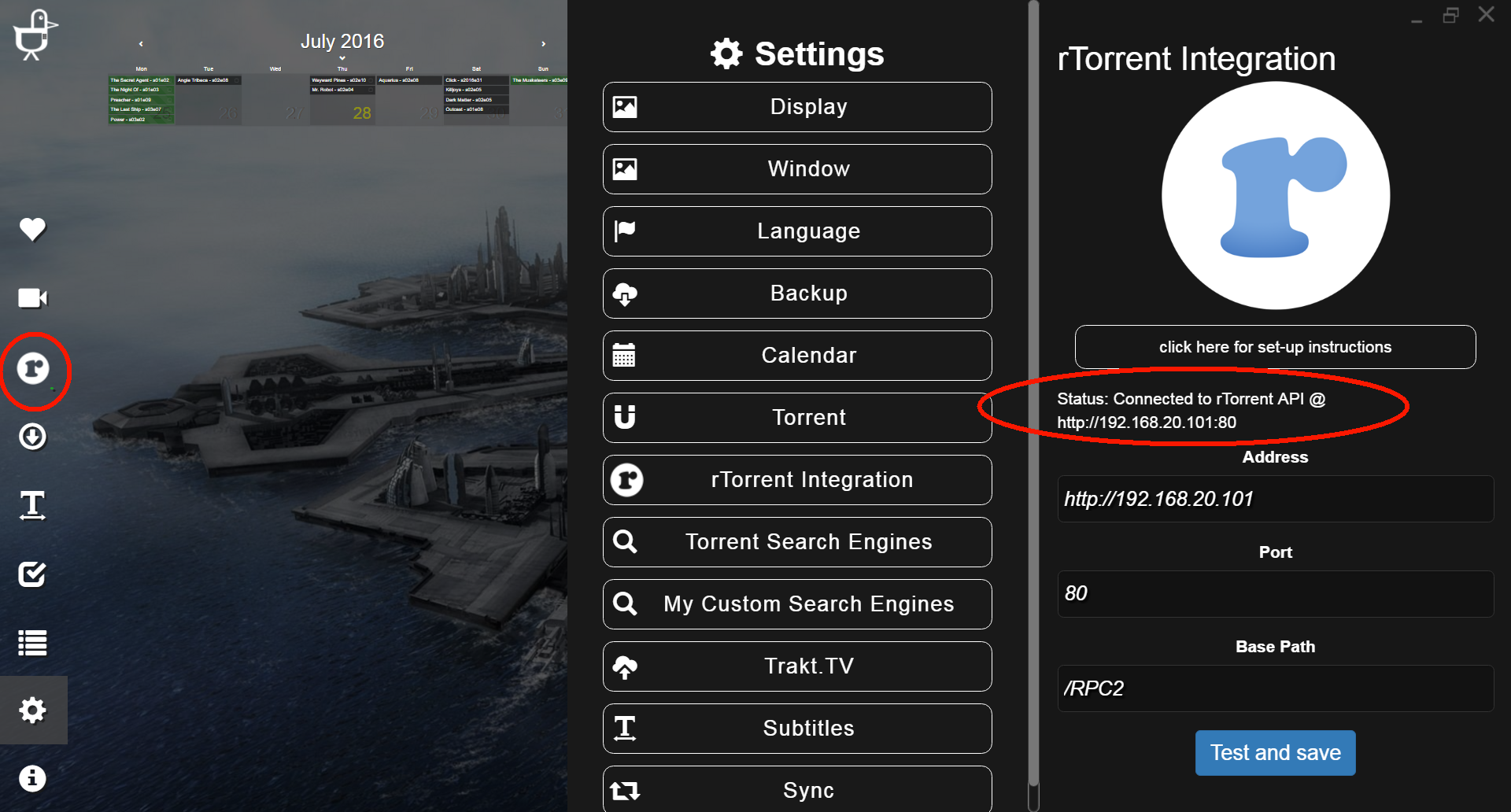The height and width of the screenshot is (812, 1511).
Task: Focus the Base Path input field
Action: [1275, 688]
